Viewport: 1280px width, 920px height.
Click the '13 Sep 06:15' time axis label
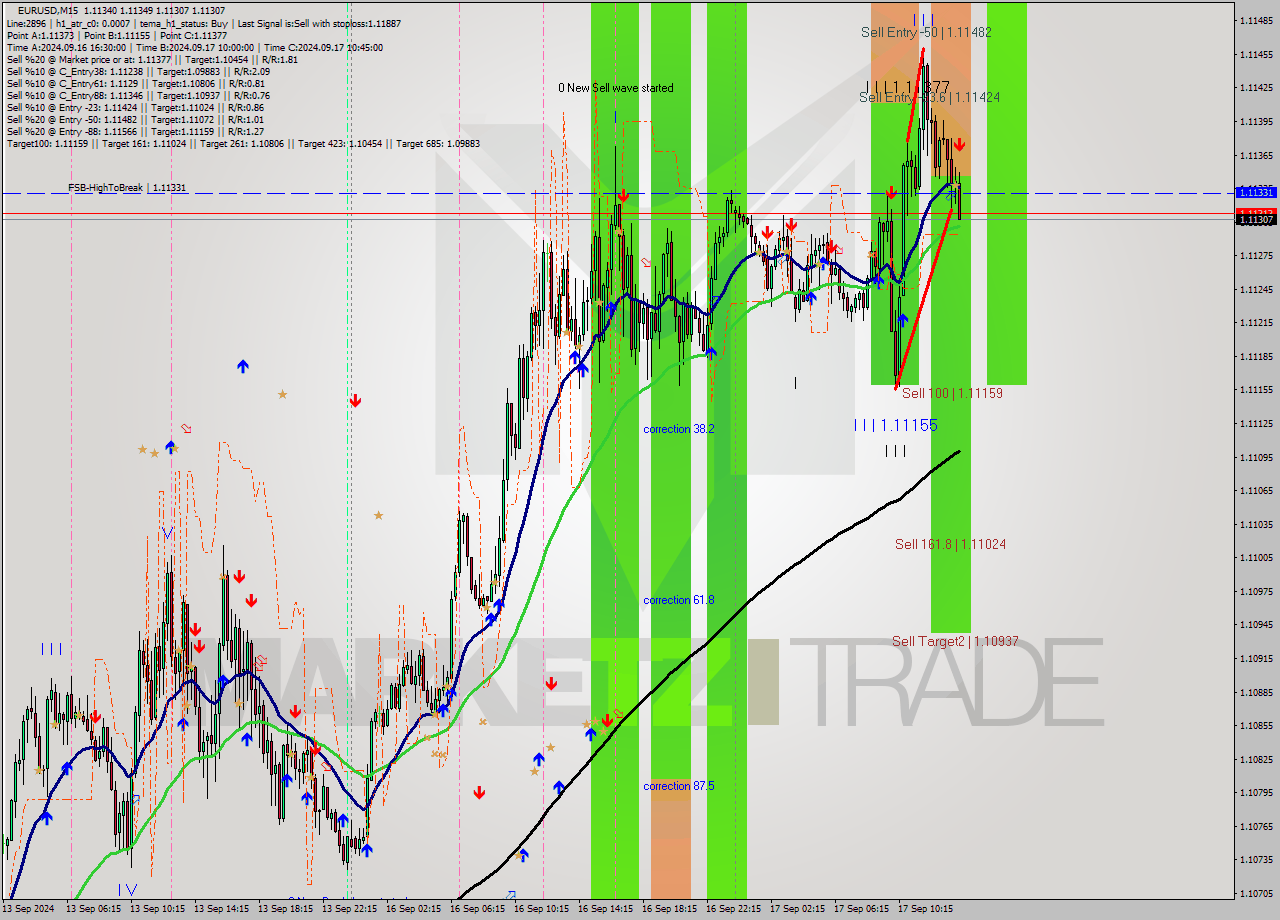coord(92,909)
